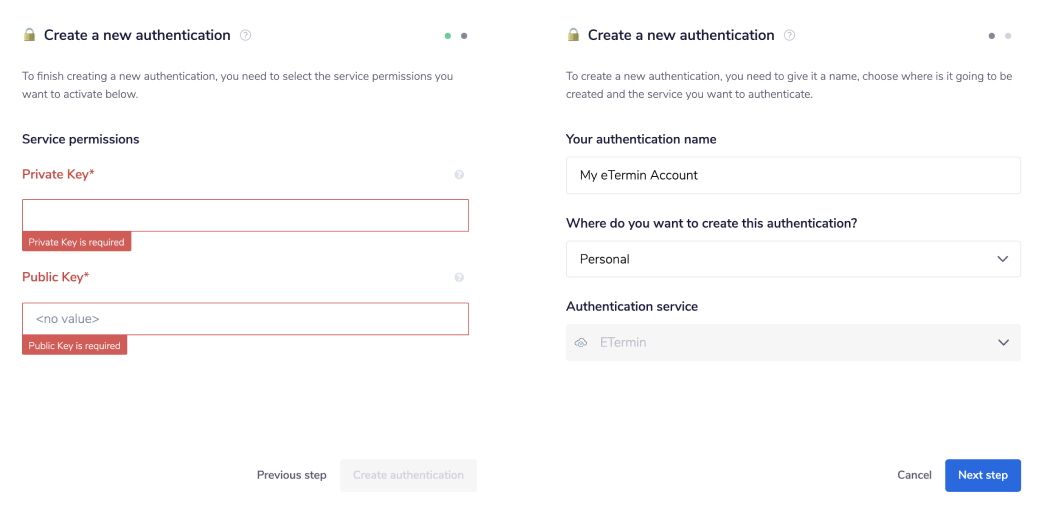This screenshot has width=1044, height=515.
Task: Click the chevron arrow on the ETermin dropdown
Action: click(x=1003, y=343)
